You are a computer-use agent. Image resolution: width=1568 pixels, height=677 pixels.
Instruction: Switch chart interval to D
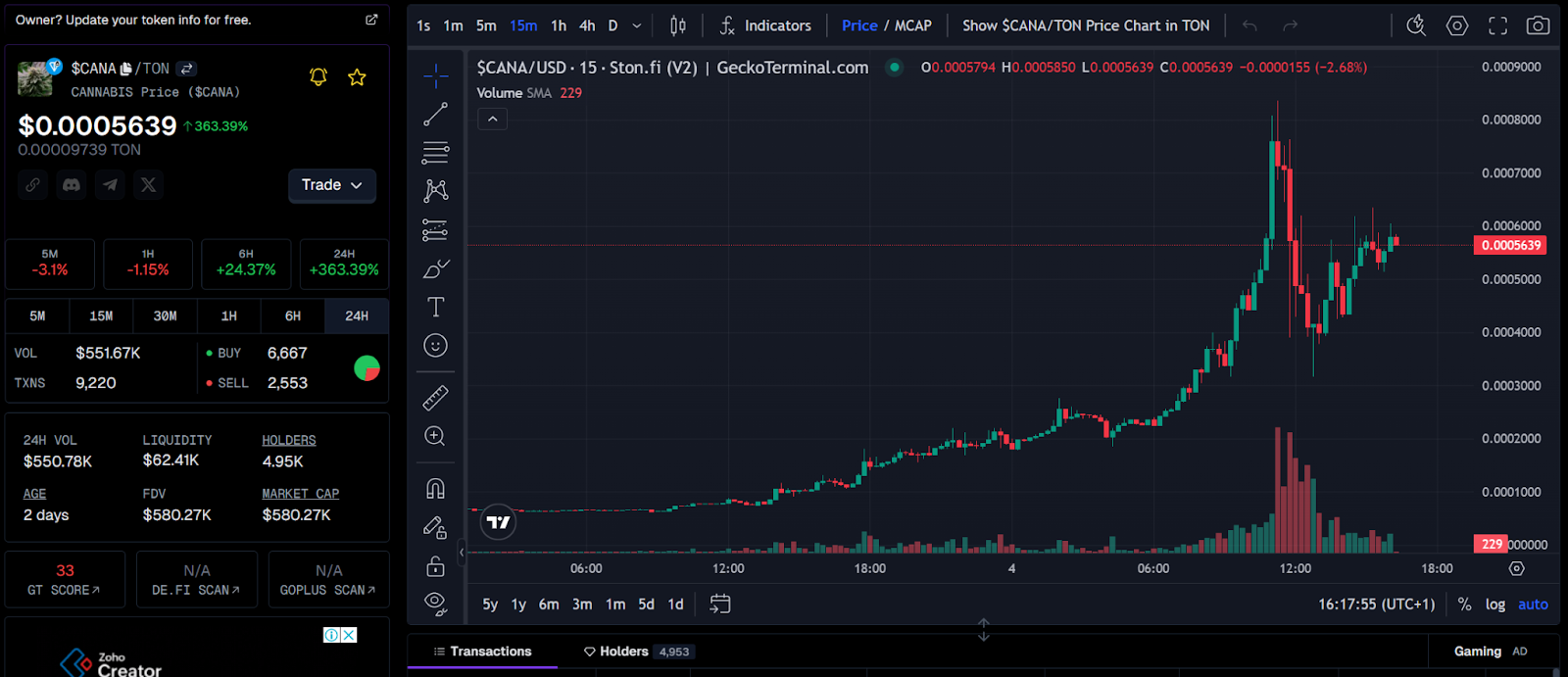pos(613,25)
